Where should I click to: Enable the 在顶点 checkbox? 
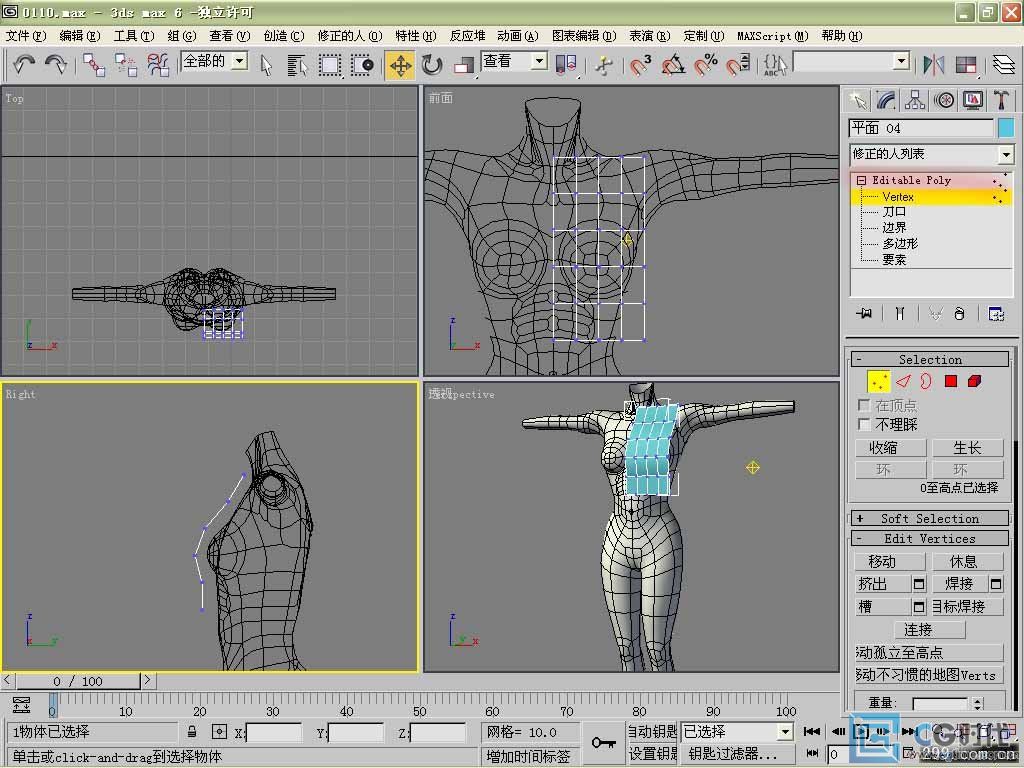863,405
